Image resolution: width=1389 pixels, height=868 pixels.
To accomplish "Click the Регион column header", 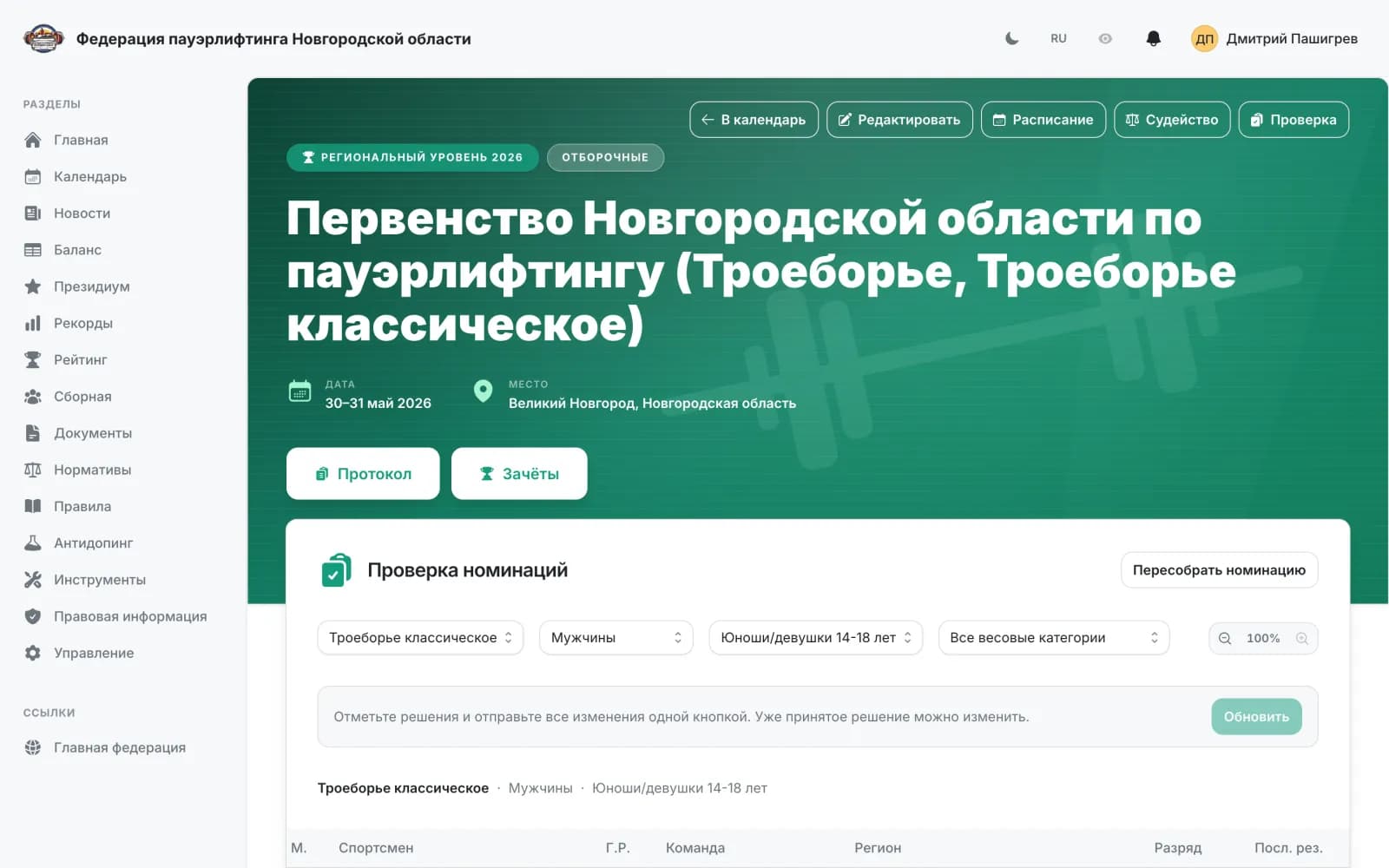I will click(878, 848).
